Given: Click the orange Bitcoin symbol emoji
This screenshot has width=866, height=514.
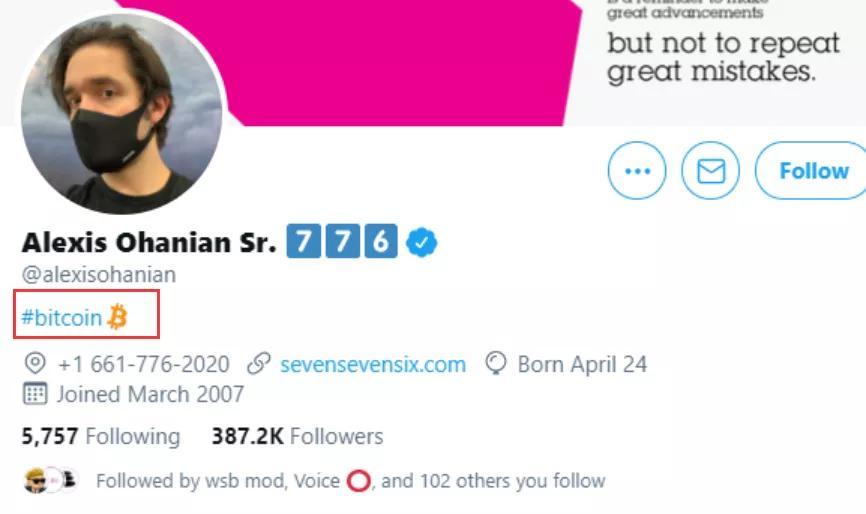Looking at the screenshot, I should point(117,318).
